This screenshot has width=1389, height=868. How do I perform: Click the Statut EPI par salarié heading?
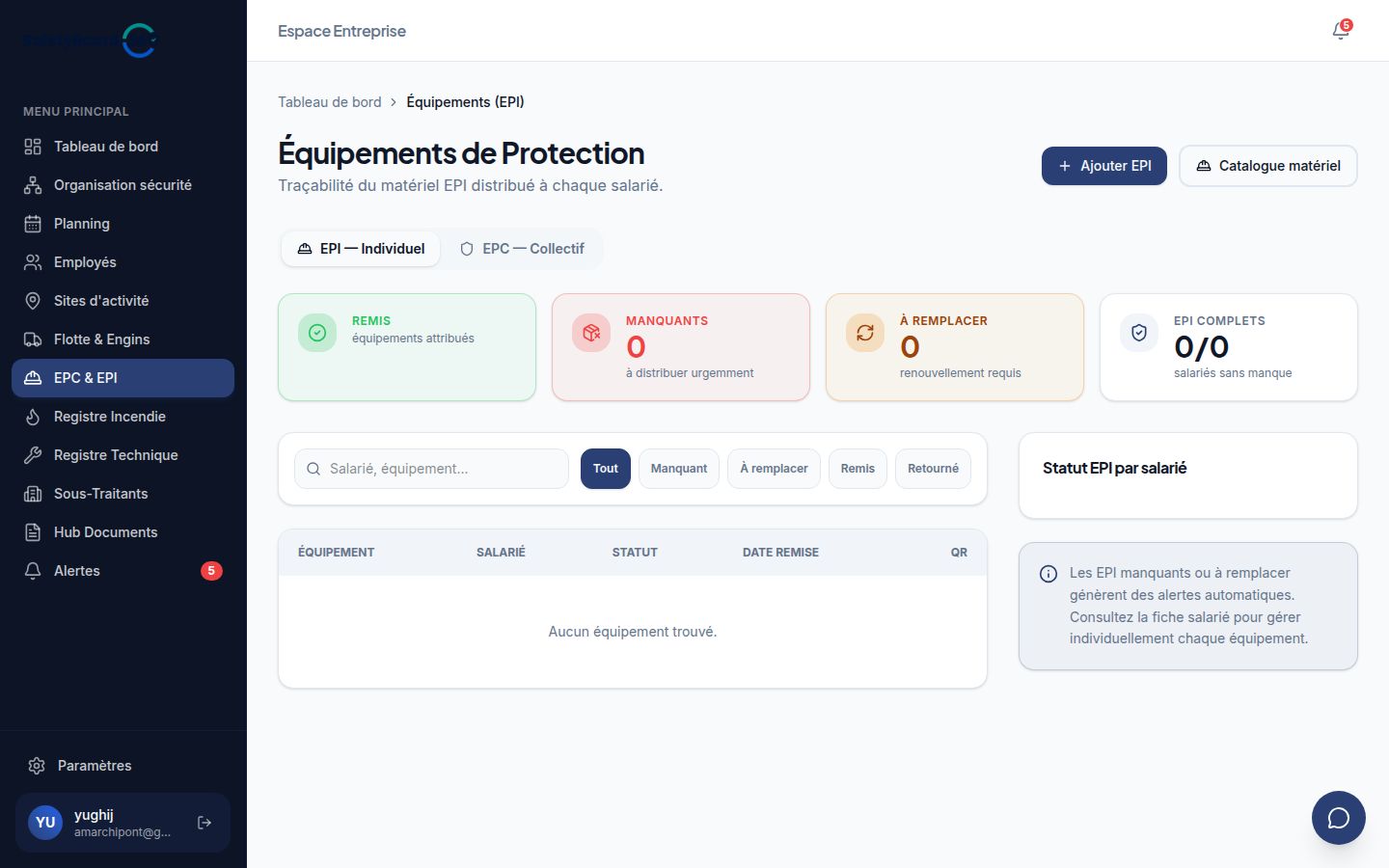coord(1114,469)
